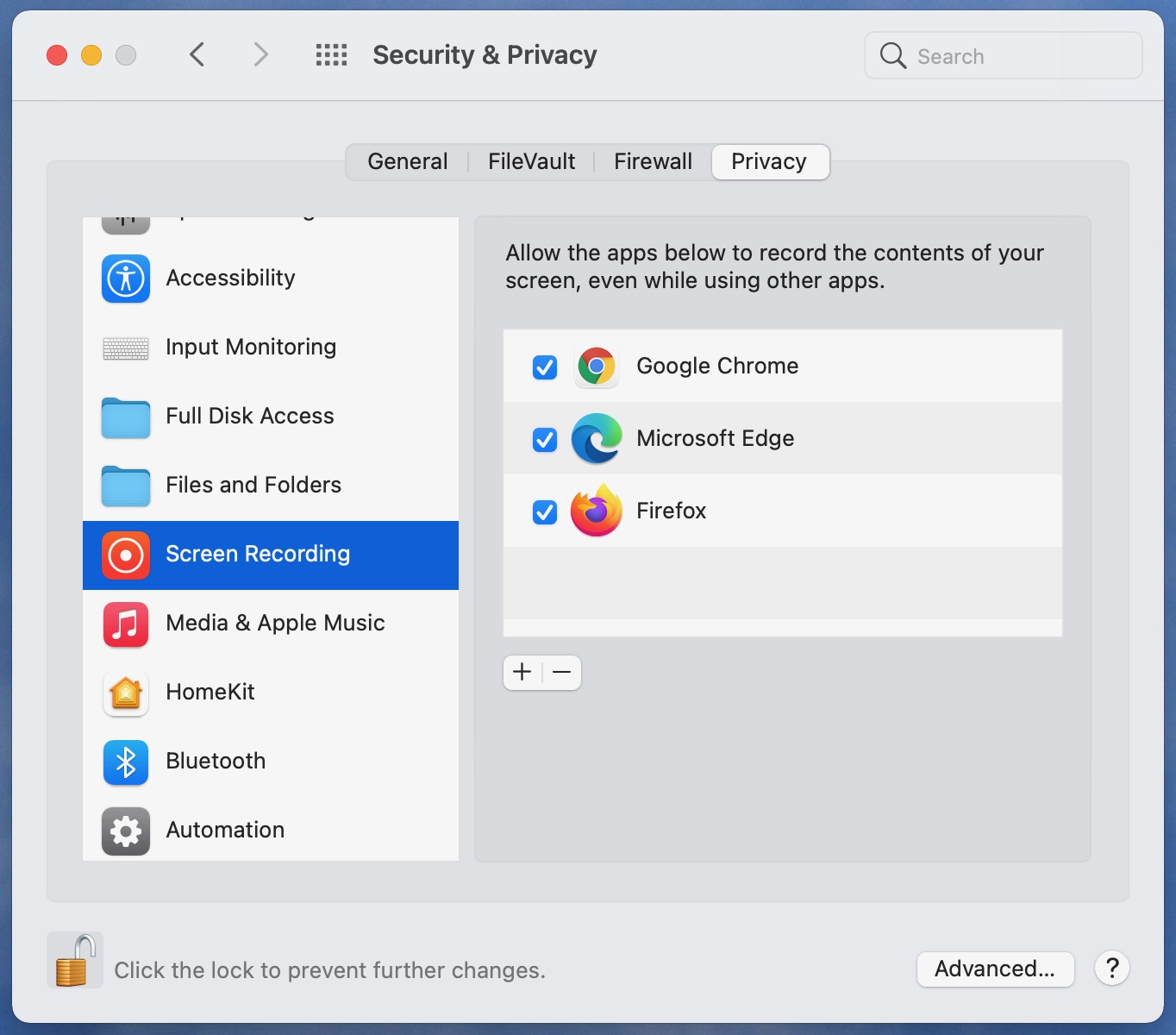Choose the Bluetooth icon entry
Viewport: 1176px width, 1035px height.
pos(126,762)
